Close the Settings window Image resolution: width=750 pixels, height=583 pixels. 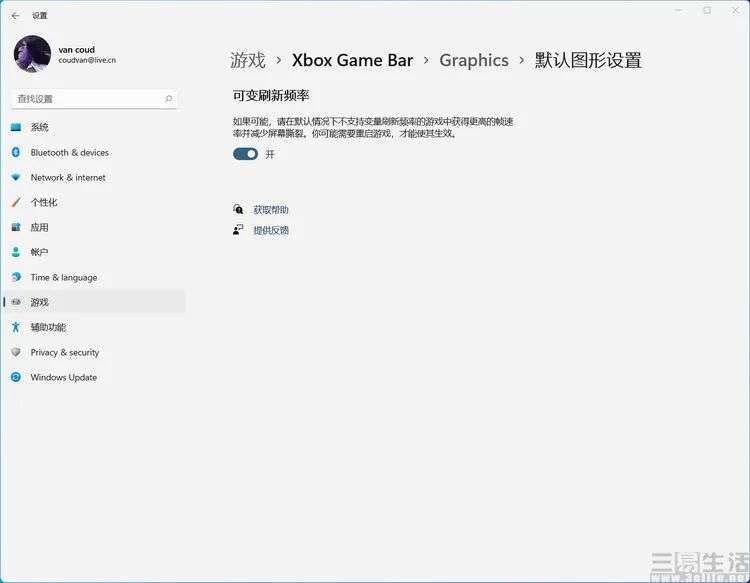[x=736, y=10]
